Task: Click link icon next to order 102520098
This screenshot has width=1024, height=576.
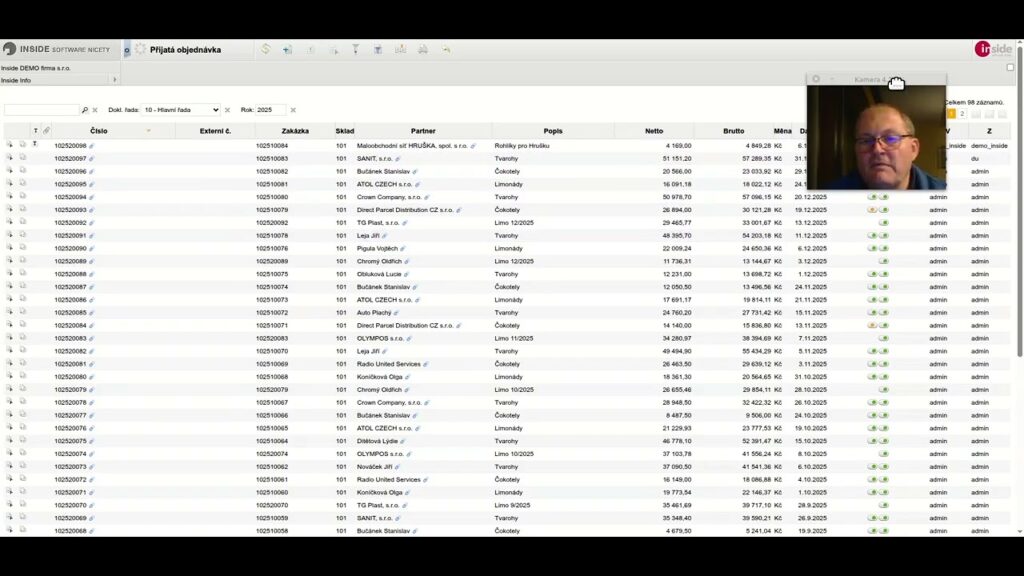Action: tap(92, 146)
